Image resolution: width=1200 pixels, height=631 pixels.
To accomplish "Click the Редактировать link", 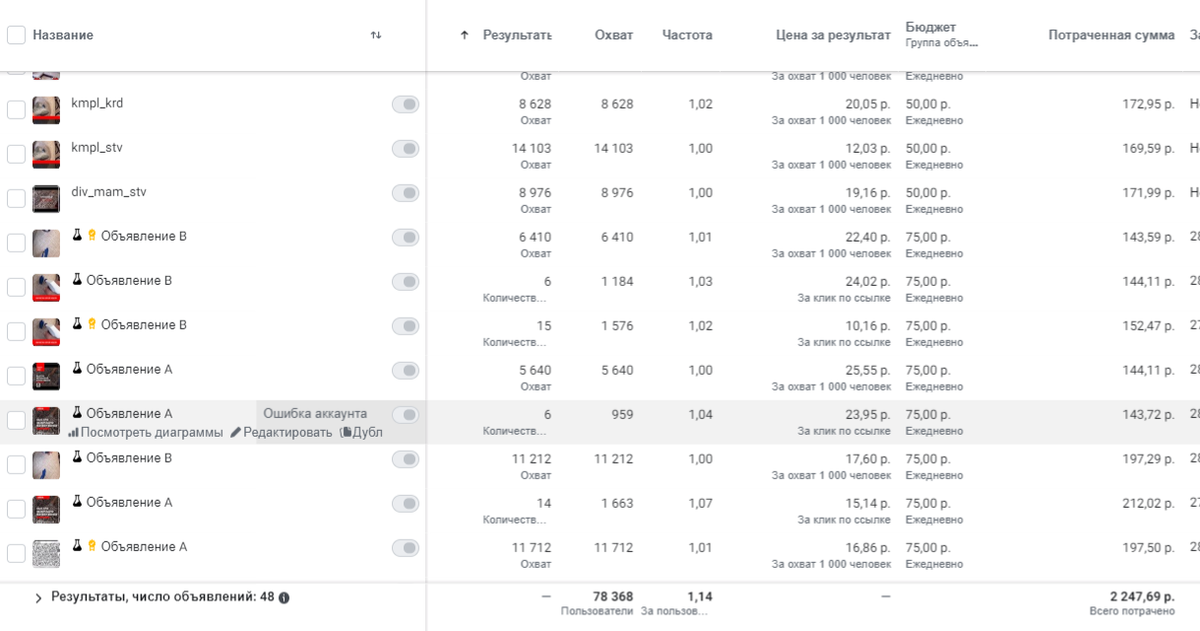I will click(x=287, y=433).
